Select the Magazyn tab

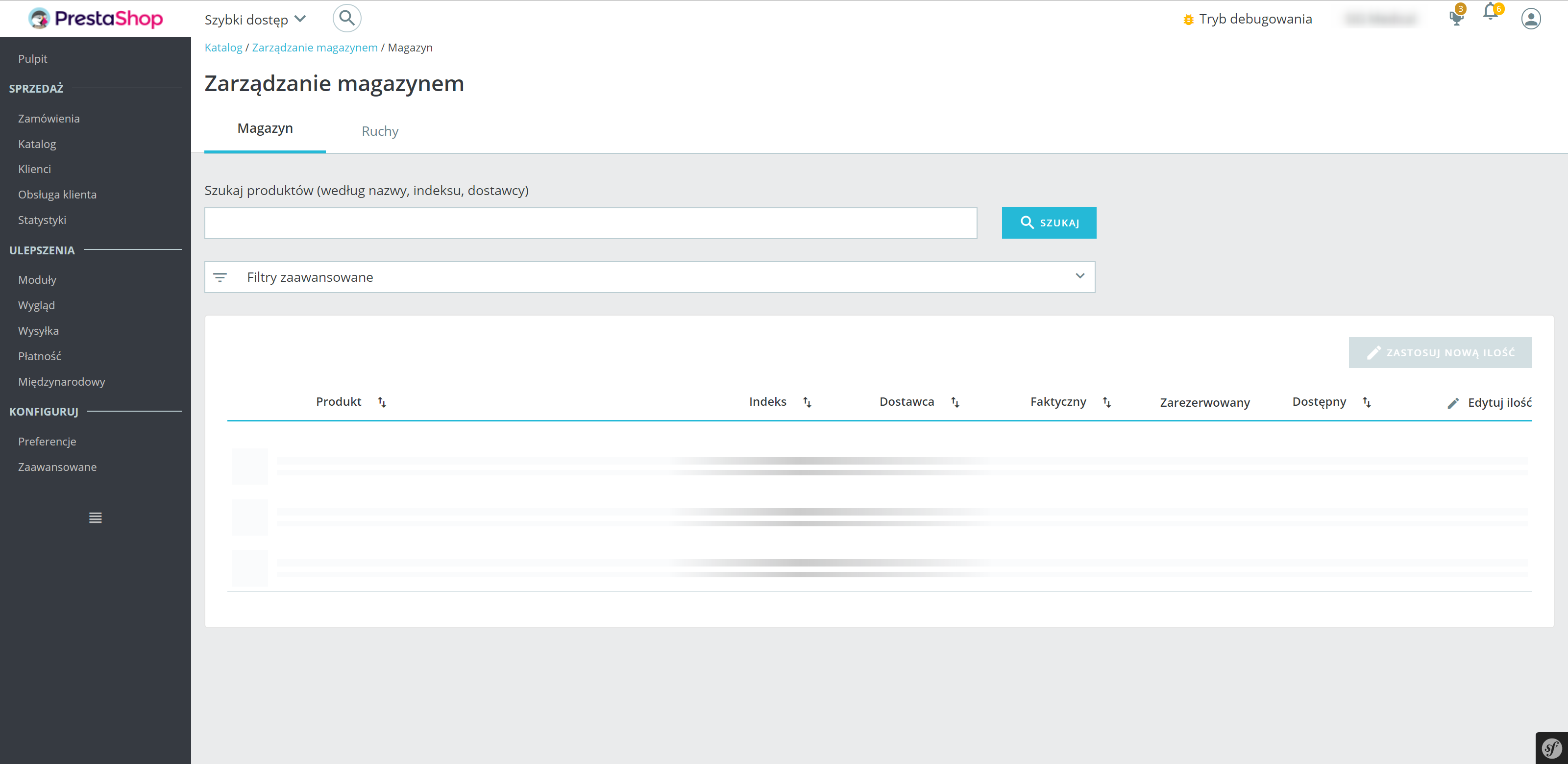[265, 128]
